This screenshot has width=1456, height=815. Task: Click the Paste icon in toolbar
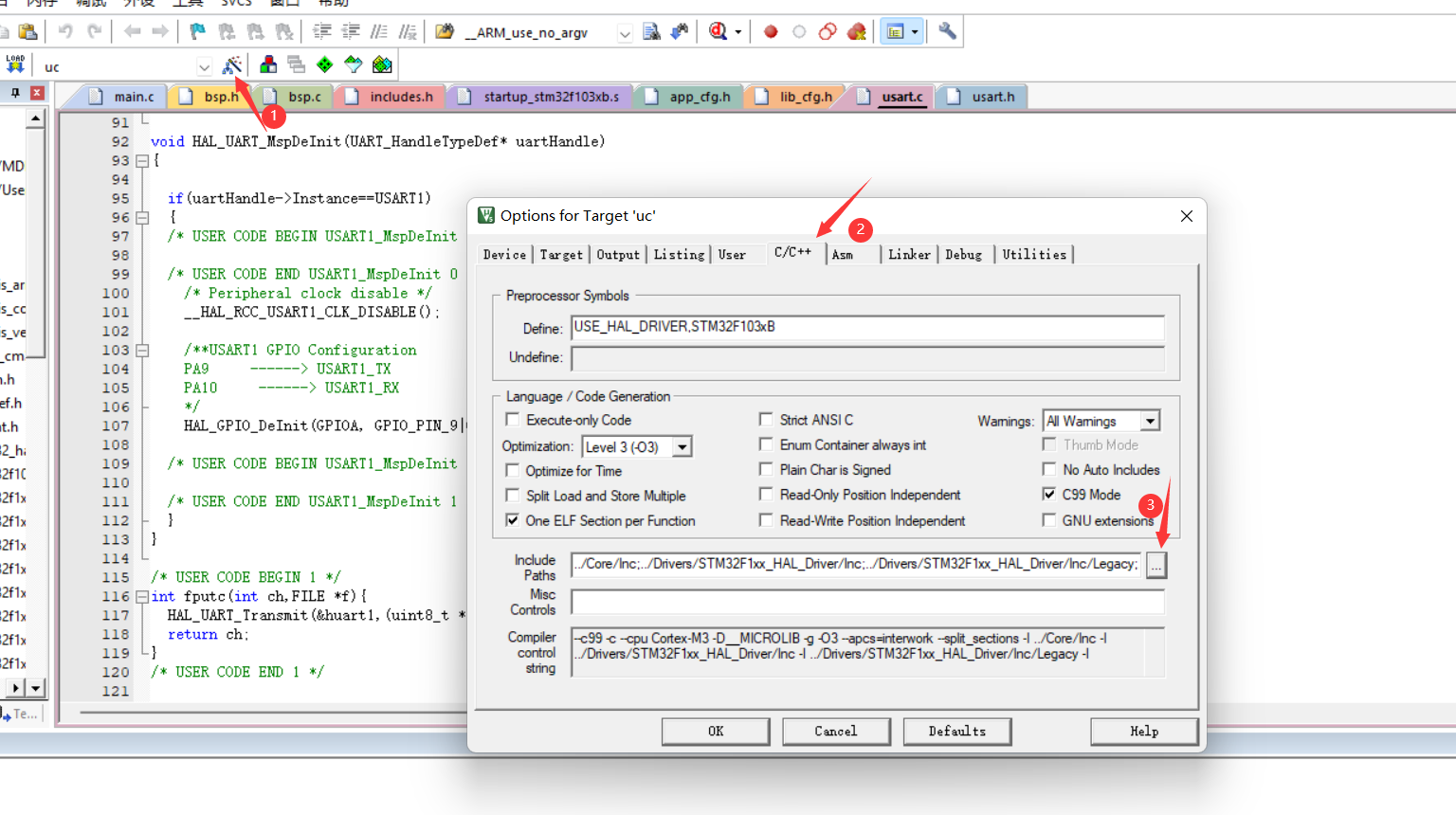point(27,31)
